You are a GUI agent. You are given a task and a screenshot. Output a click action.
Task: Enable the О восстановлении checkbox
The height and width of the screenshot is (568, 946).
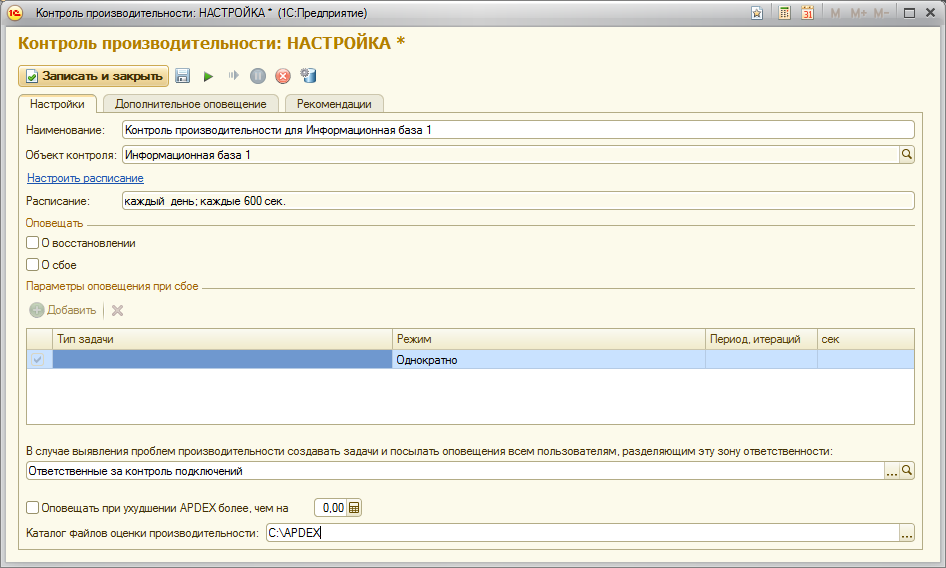click(x=33, y=243)
